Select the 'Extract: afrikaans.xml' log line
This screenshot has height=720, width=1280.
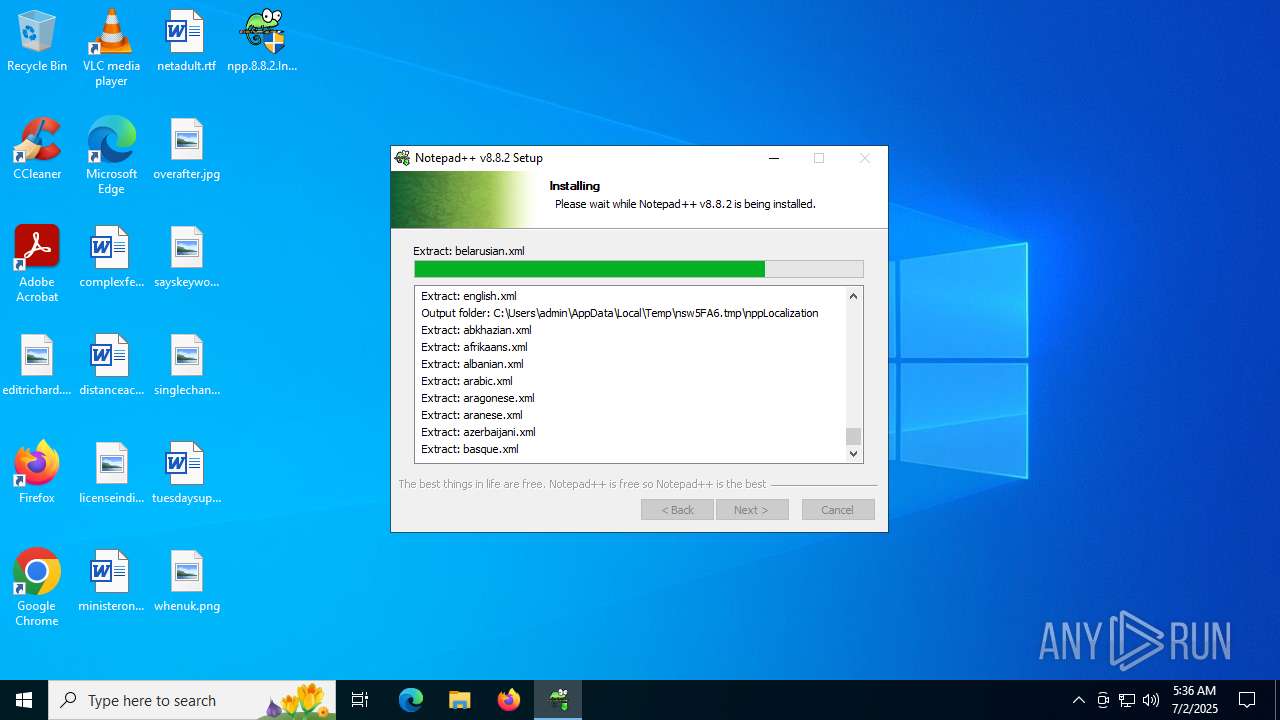click(474, 347)
